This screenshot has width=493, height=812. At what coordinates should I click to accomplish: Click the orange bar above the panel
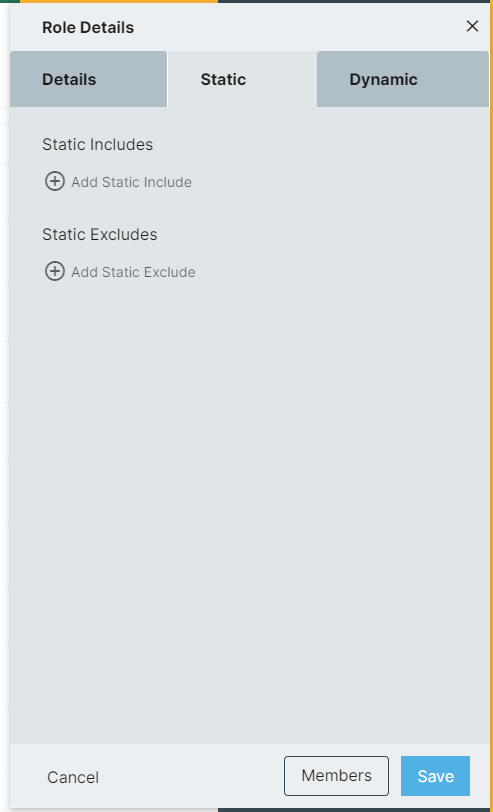click(119, 2)
